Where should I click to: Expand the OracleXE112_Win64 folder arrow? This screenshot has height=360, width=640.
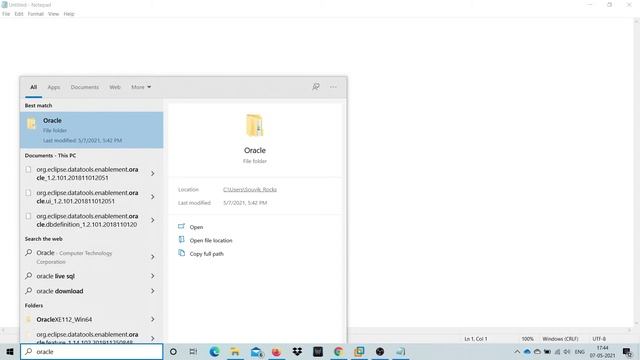tap(153, 319)
